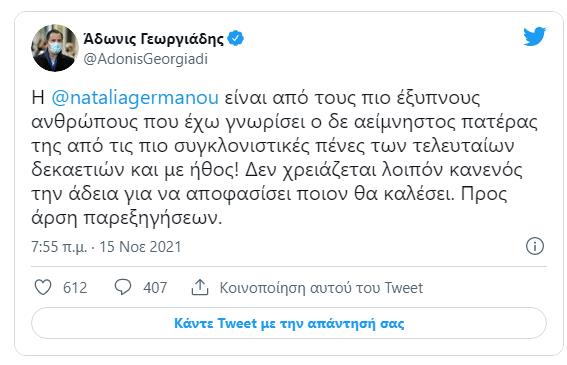Click the blue verified badge
This screenshot has height=365, width=567.
click(235, 38)
